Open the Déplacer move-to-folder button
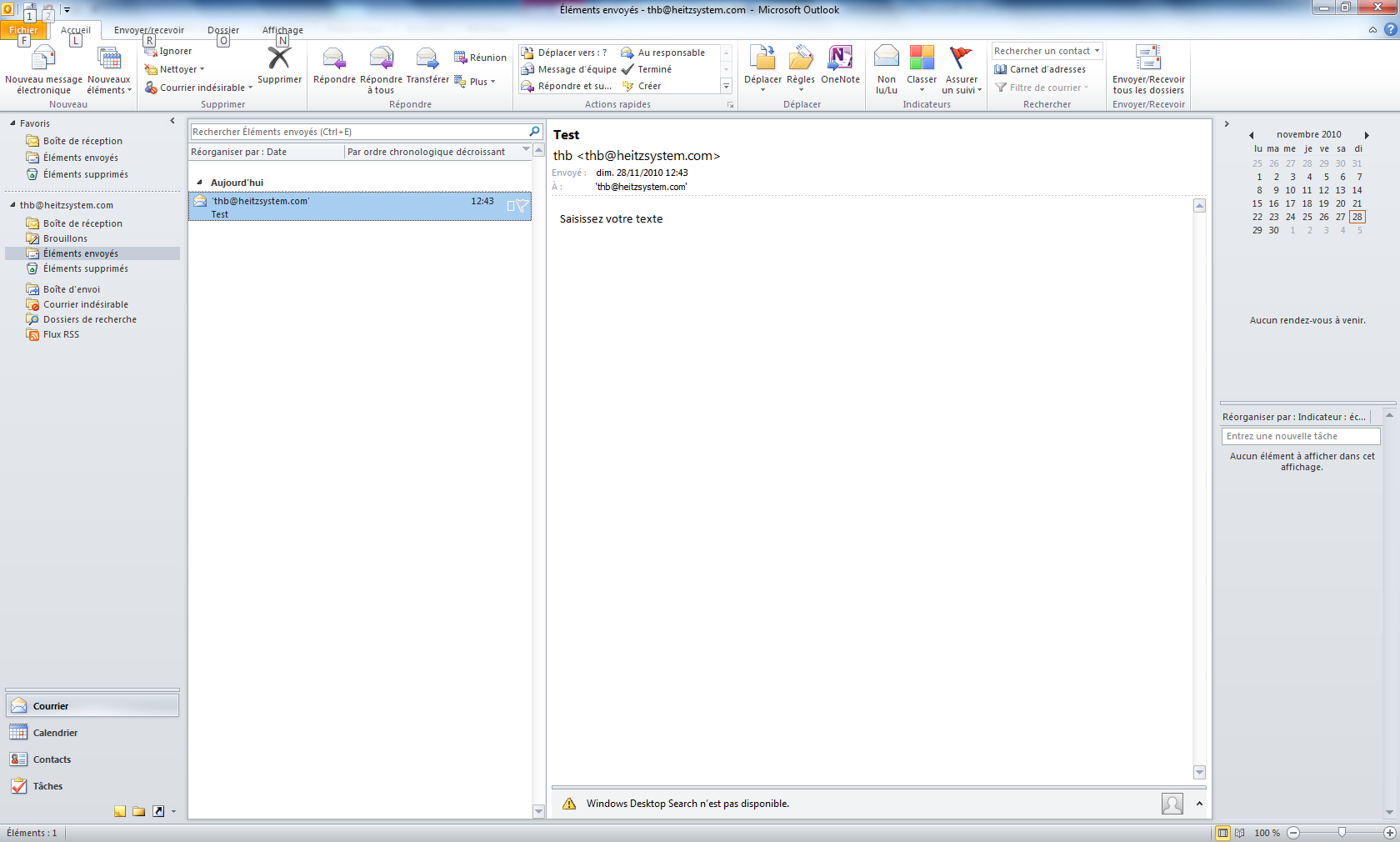Viewport: 1400px width, 842px height. click(762, 68)
